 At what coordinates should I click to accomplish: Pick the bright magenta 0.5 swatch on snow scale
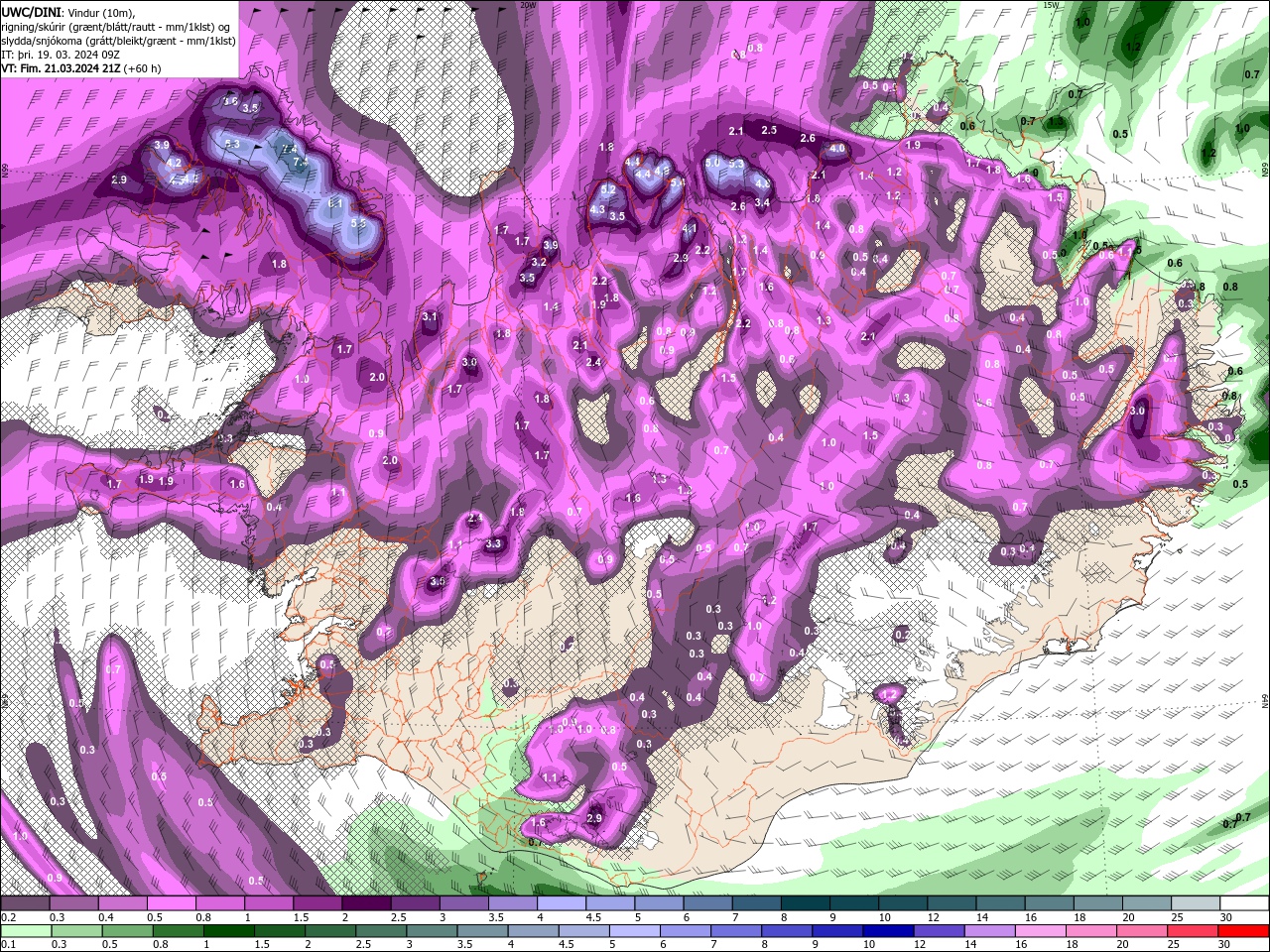tap(171, 903)
